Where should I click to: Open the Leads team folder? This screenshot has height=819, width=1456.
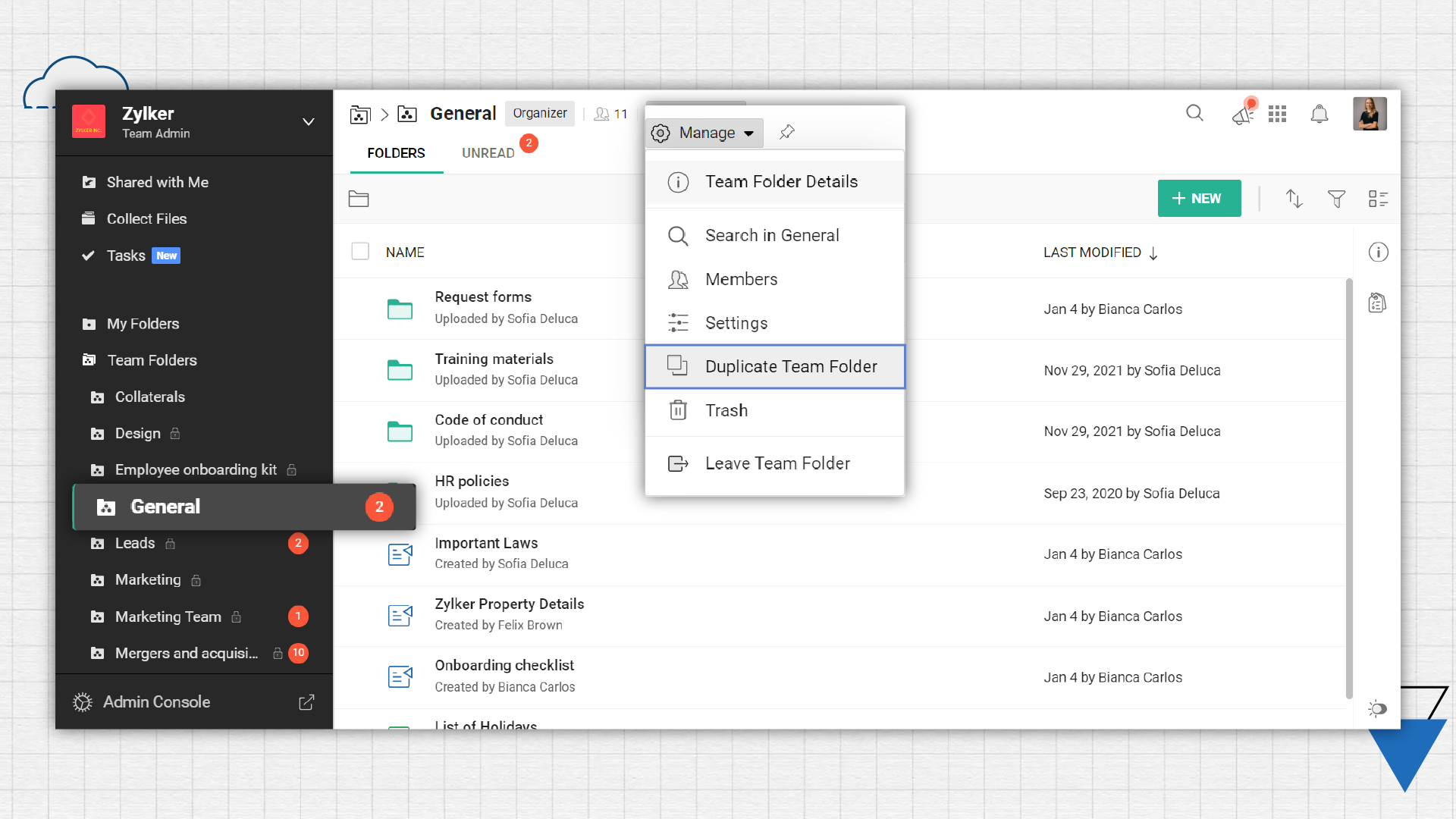pos(135,544)
